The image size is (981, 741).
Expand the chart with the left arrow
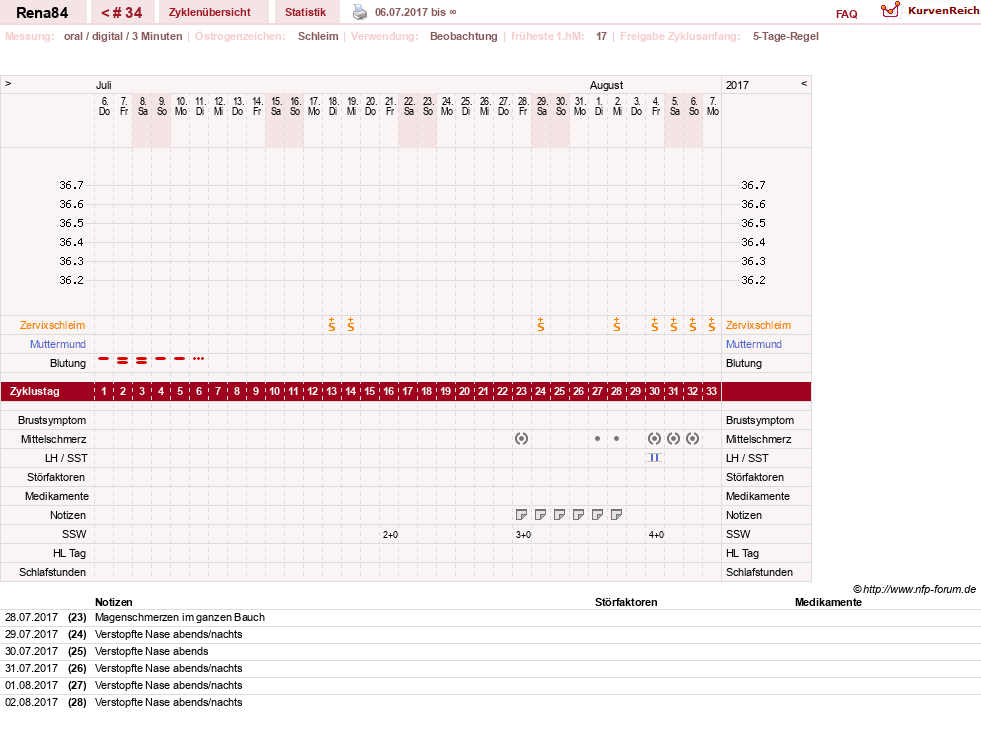8,83
